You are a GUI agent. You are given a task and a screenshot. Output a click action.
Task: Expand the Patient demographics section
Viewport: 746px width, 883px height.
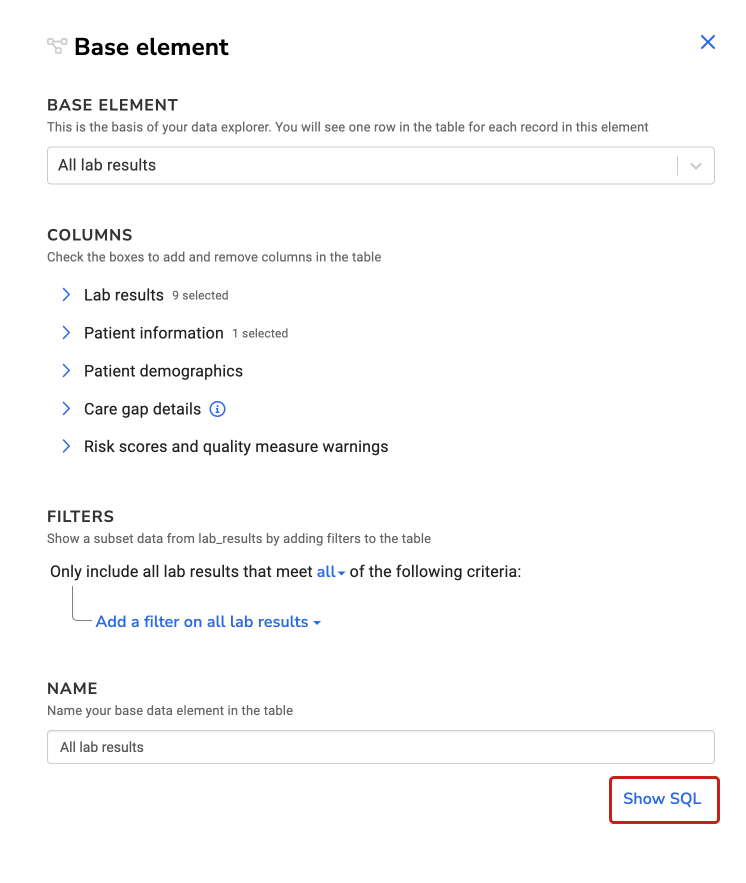coord(66,371)
